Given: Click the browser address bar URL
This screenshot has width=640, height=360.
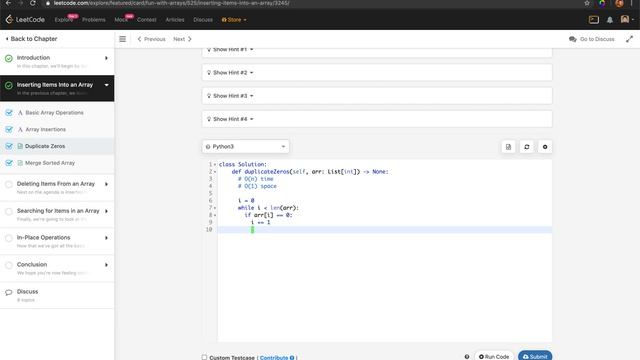Looking at the screenshot, I should coord(171,3).
